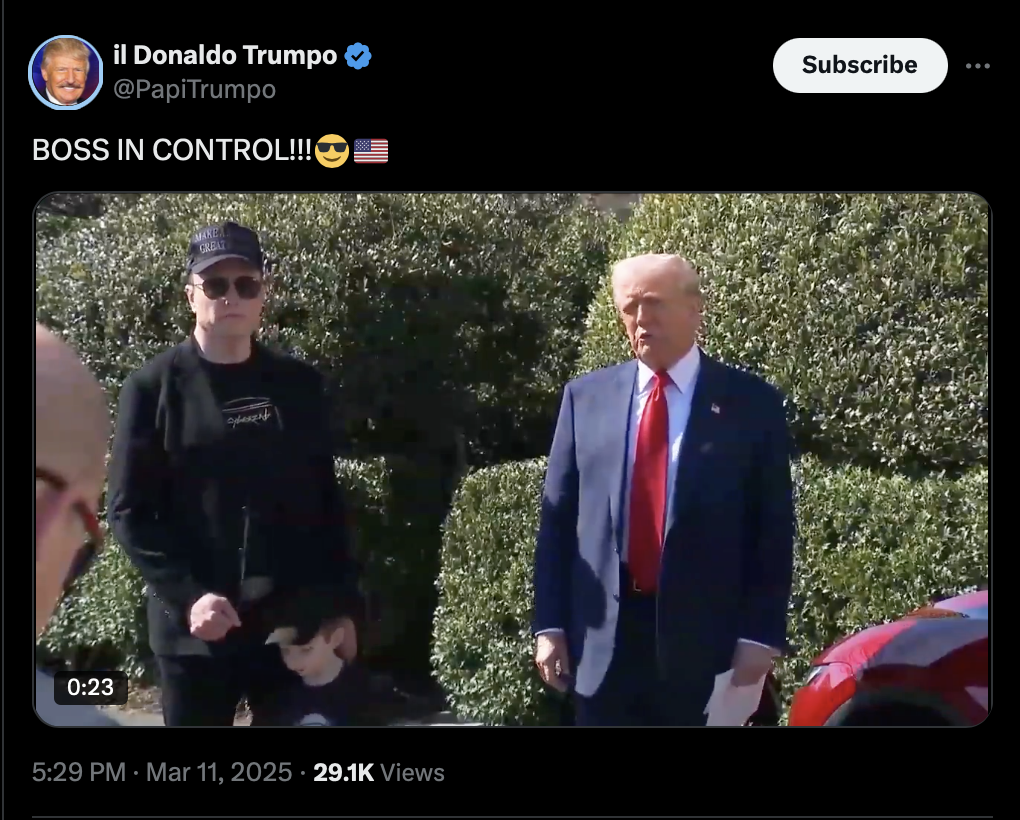Click the blue verified checkmark badge
The image size is (1020, 820).
click(357, 56)
